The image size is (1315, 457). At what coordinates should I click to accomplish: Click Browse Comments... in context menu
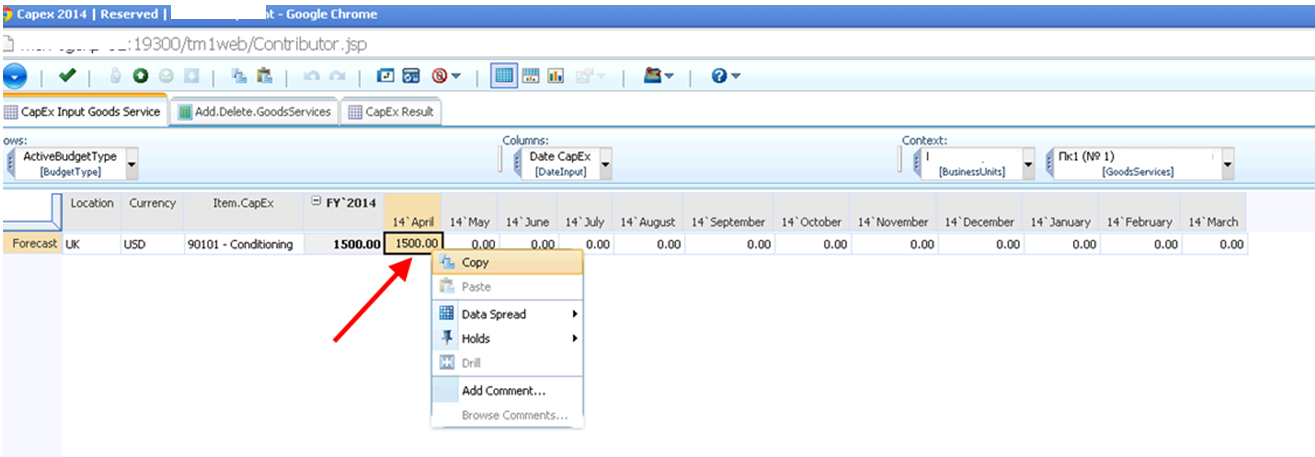click(507, 415)
